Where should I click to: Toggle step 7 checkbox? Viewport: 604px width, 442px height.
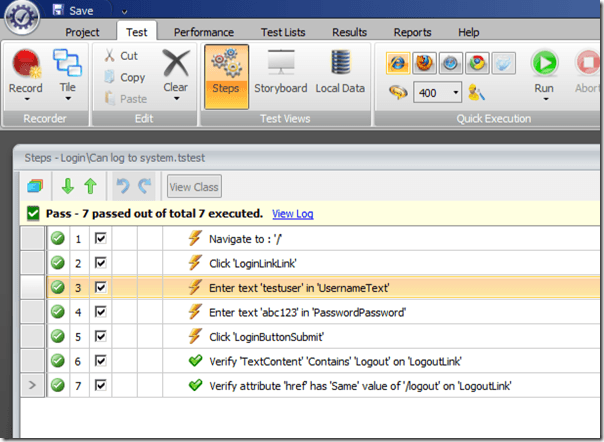101,384
